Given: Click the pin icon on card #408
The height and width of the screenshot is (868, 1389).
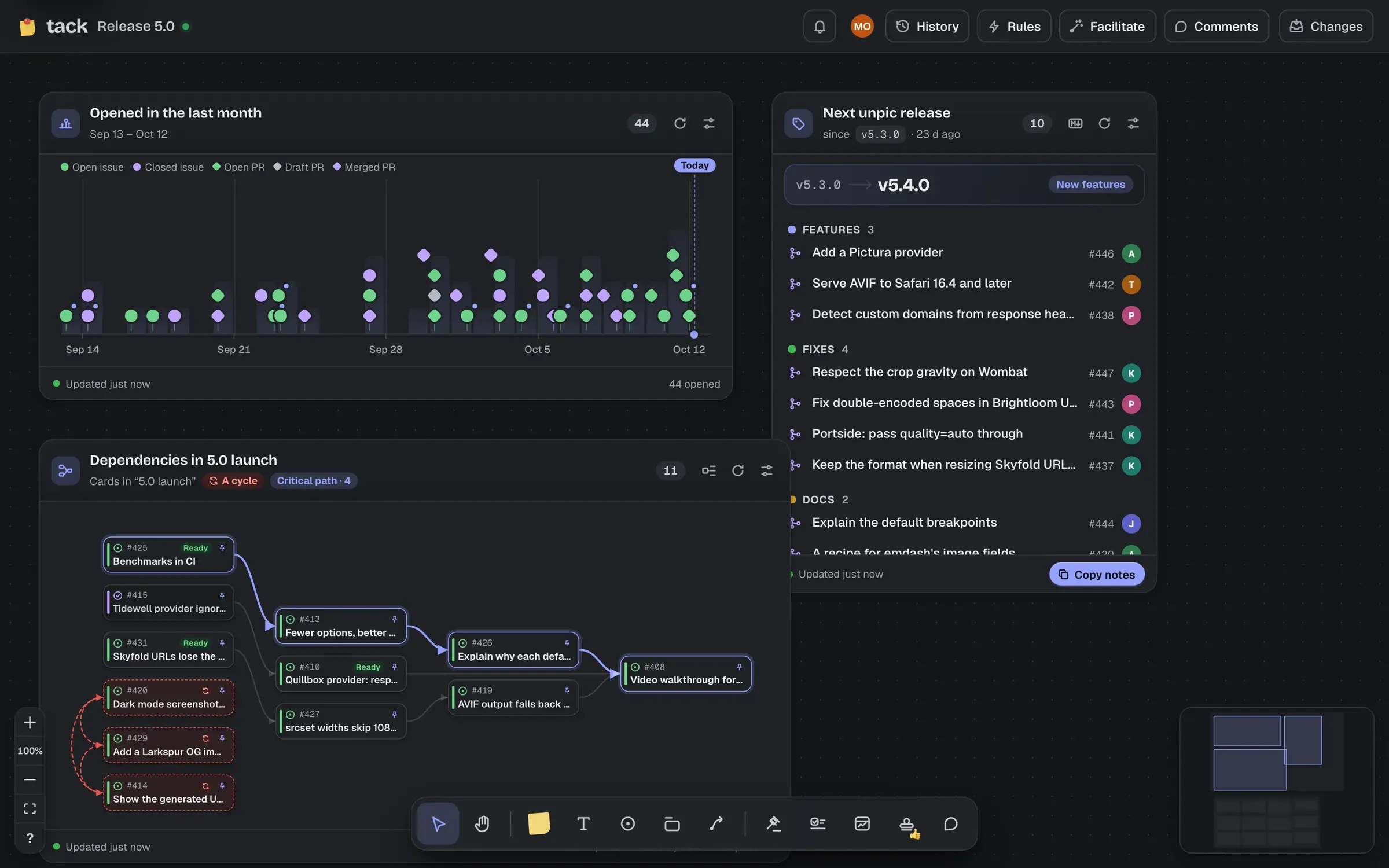Looking at the screenshot, I should pos(739,667).
